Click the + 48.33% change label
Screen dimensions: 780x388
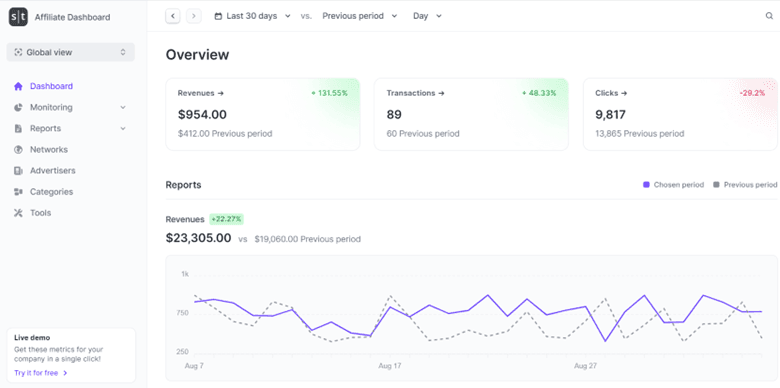pyautogui.click(x=539, y=93)
